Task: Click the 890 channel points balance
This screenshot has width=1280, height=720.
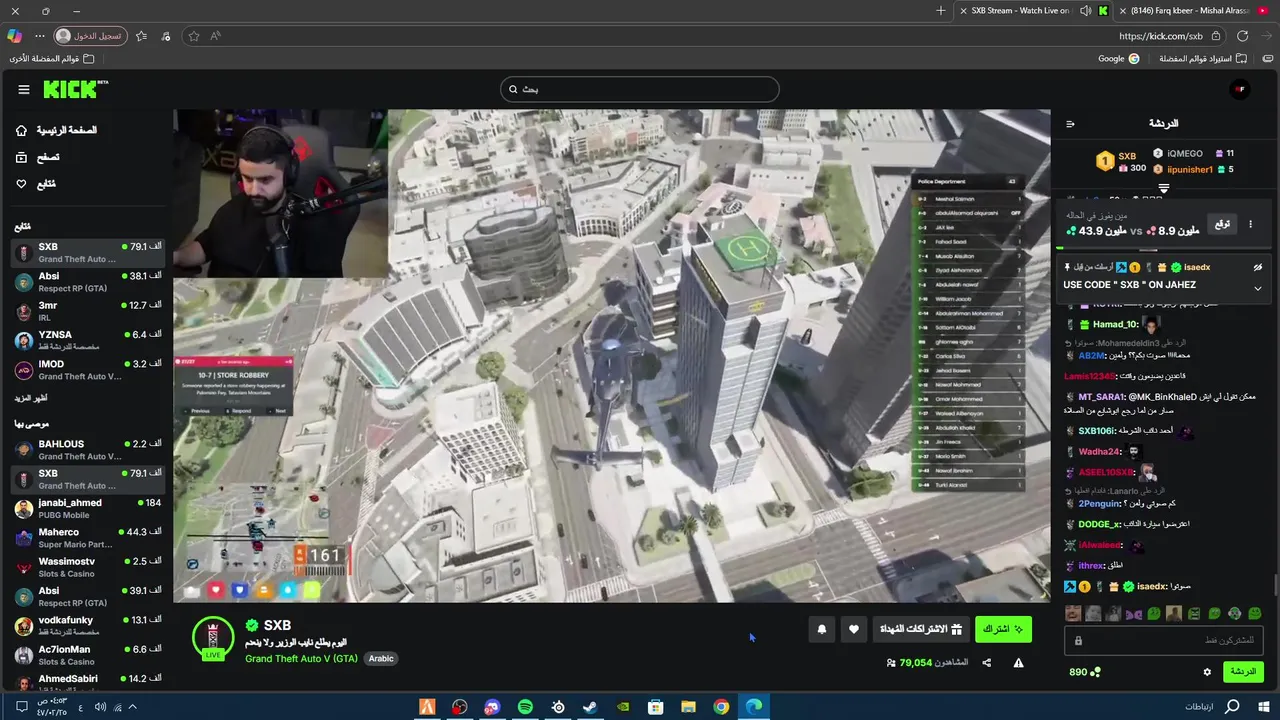Action: [x=1085, y=672]
